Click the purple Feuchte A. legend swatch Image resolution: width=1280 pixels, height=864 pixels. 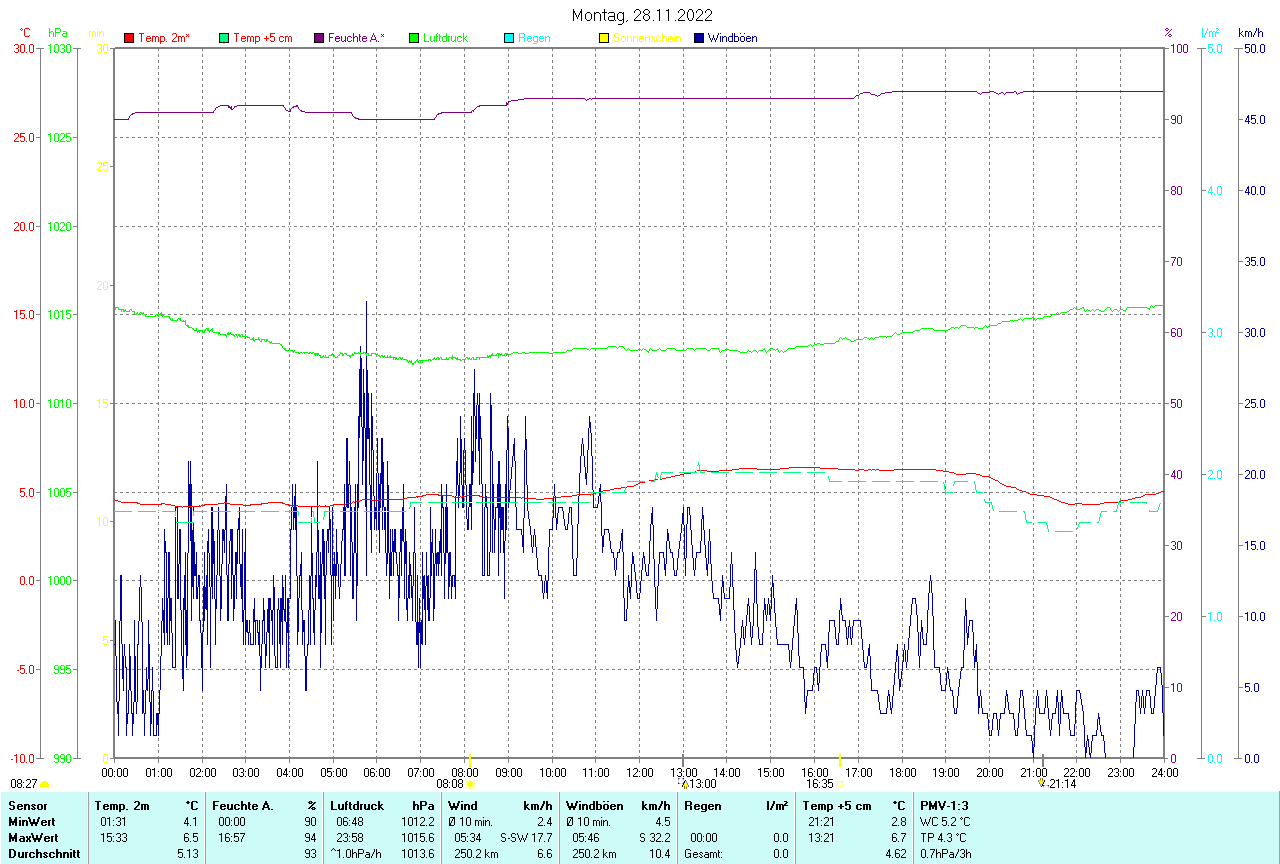pos(319,38)
